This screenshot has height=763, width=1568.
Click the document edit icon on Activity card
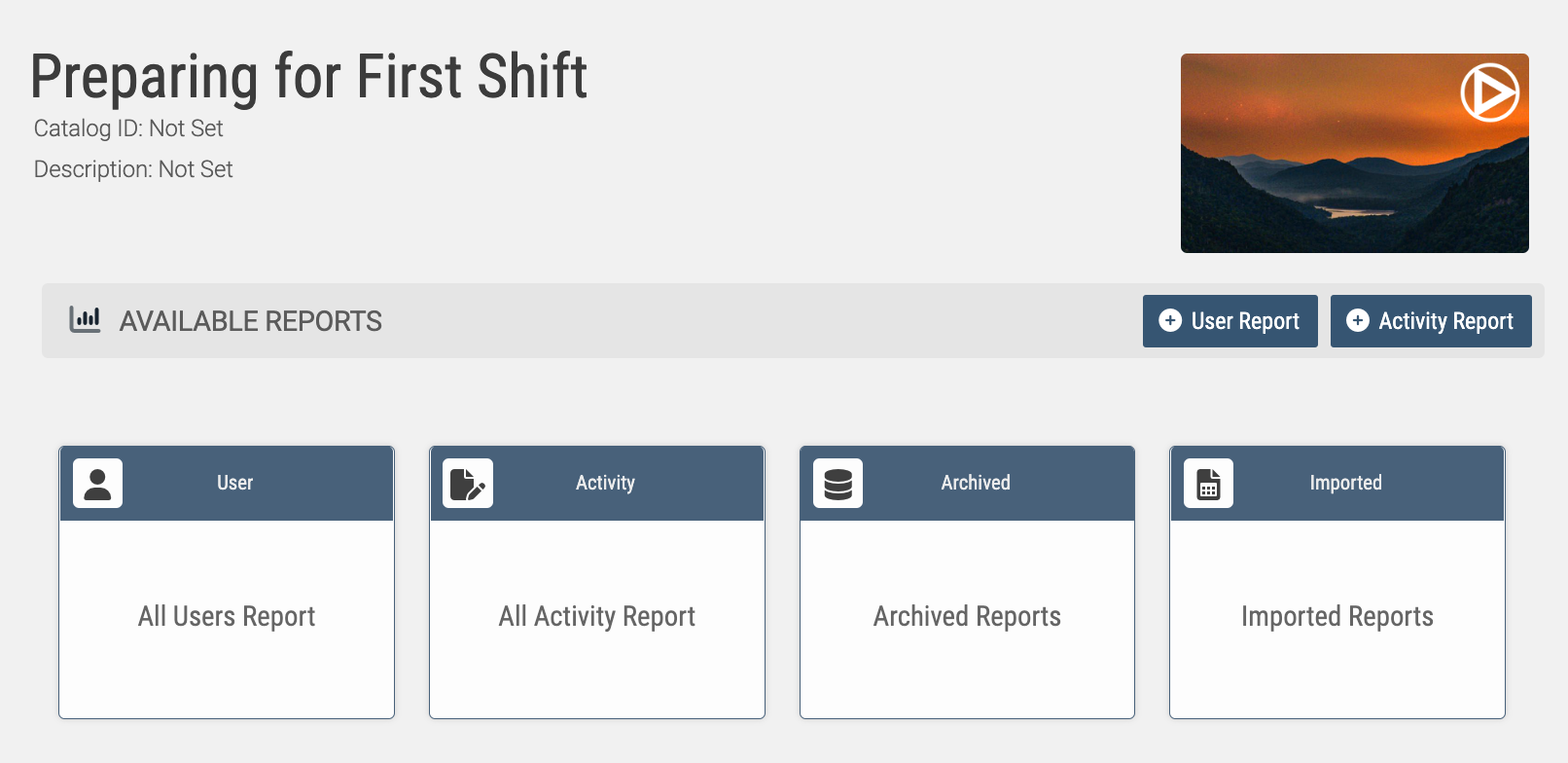(x=468, y=484)
